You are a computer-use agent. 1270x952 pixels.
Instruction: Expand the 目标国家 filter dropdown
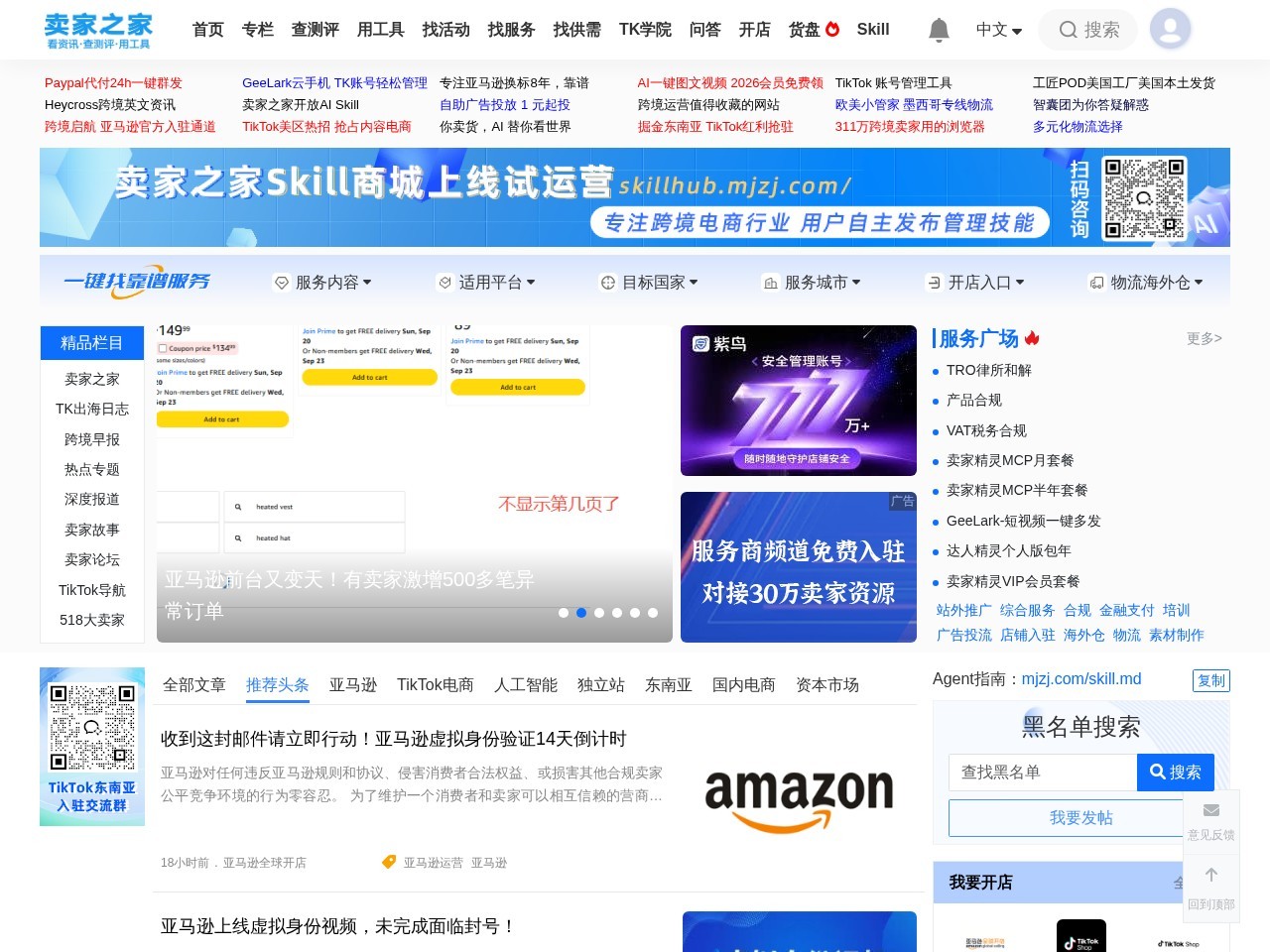point(649,283)
